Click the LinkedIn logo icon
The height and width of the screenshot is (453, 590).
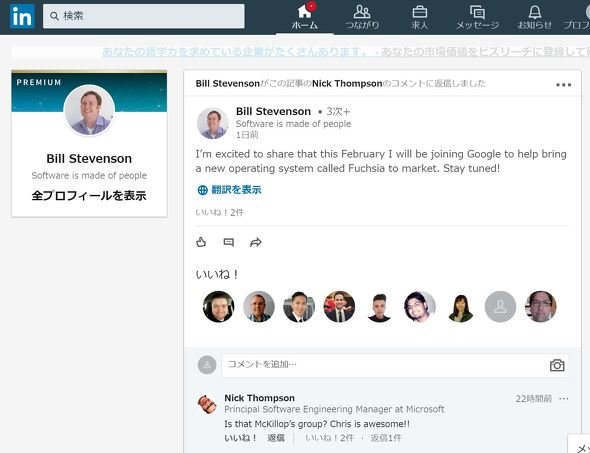point(22,16)
